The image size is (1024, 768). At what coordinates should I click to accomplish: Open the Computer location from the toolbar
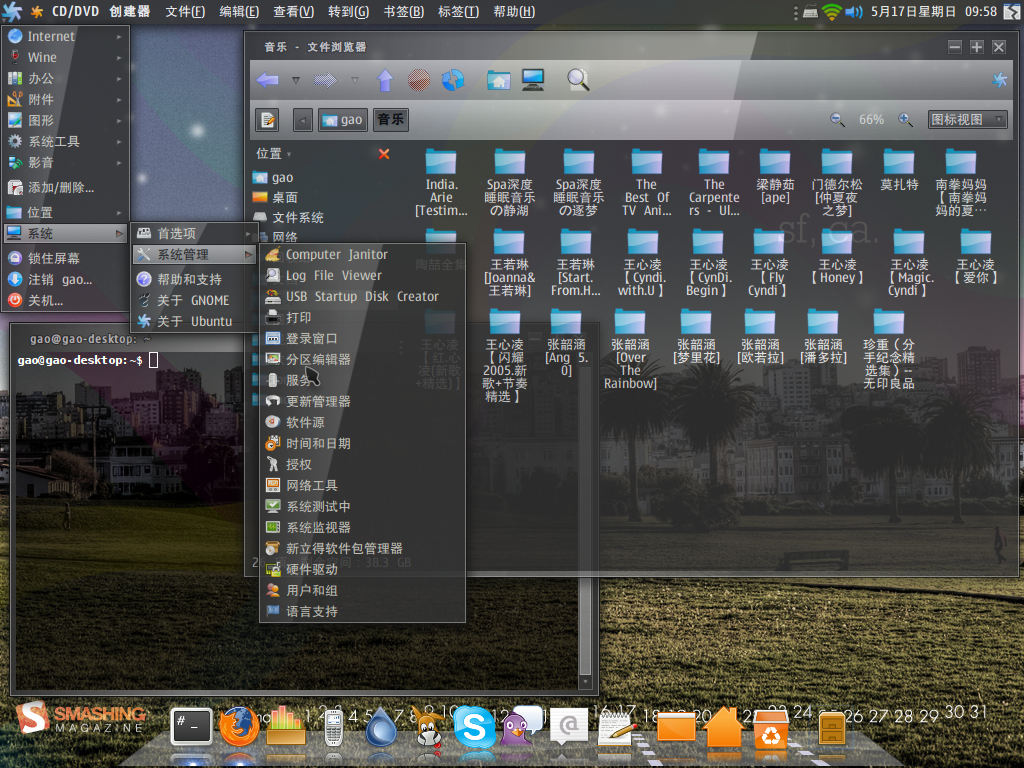coord(534,80)
